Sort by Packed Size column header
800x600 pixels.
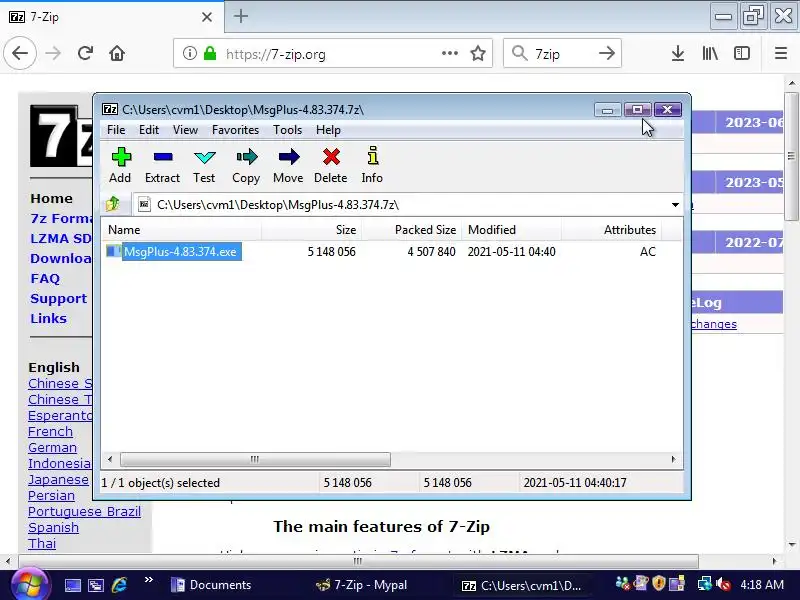(x=412, y=230)
